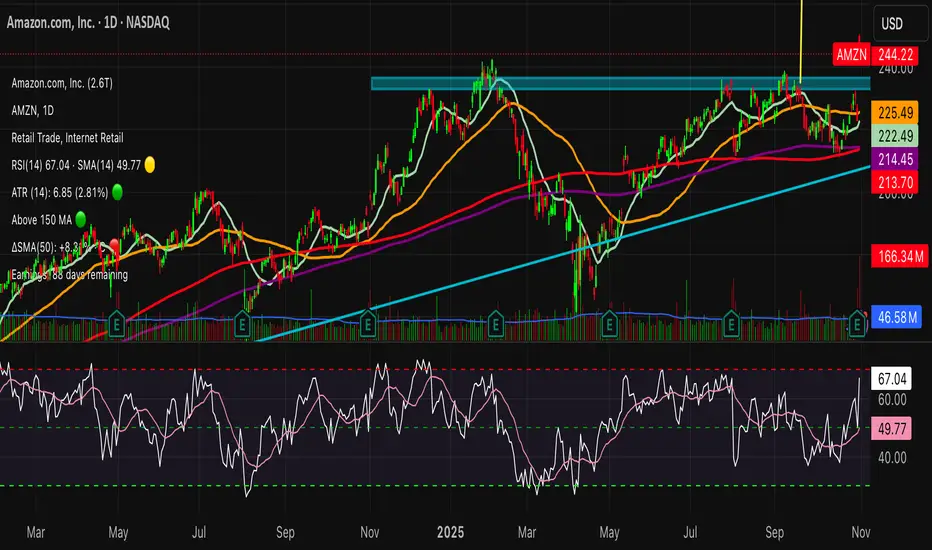Click the green status dot beside ATR (14)

point(117,192)
